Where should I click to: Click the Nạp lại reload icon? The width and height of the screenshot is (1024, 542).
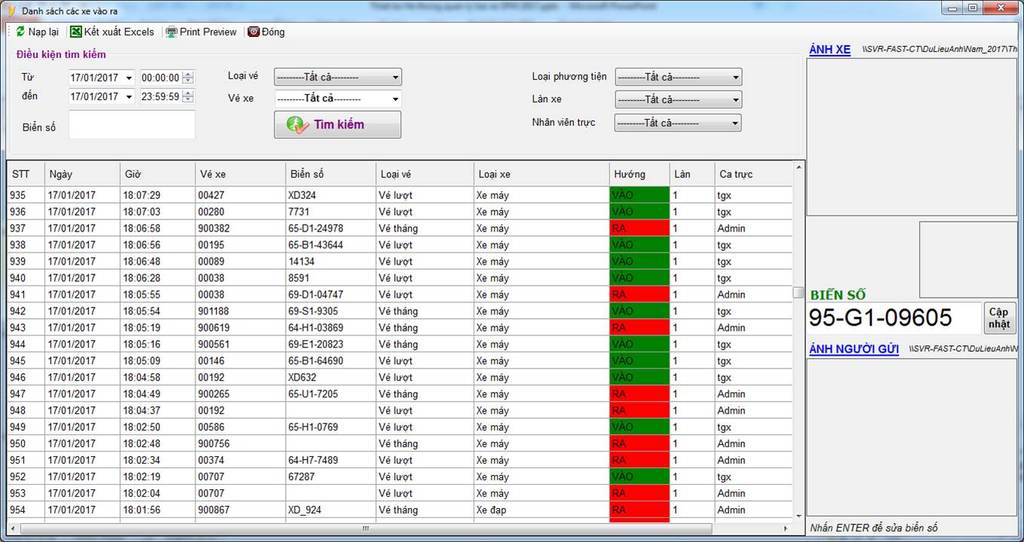point(21,32)
